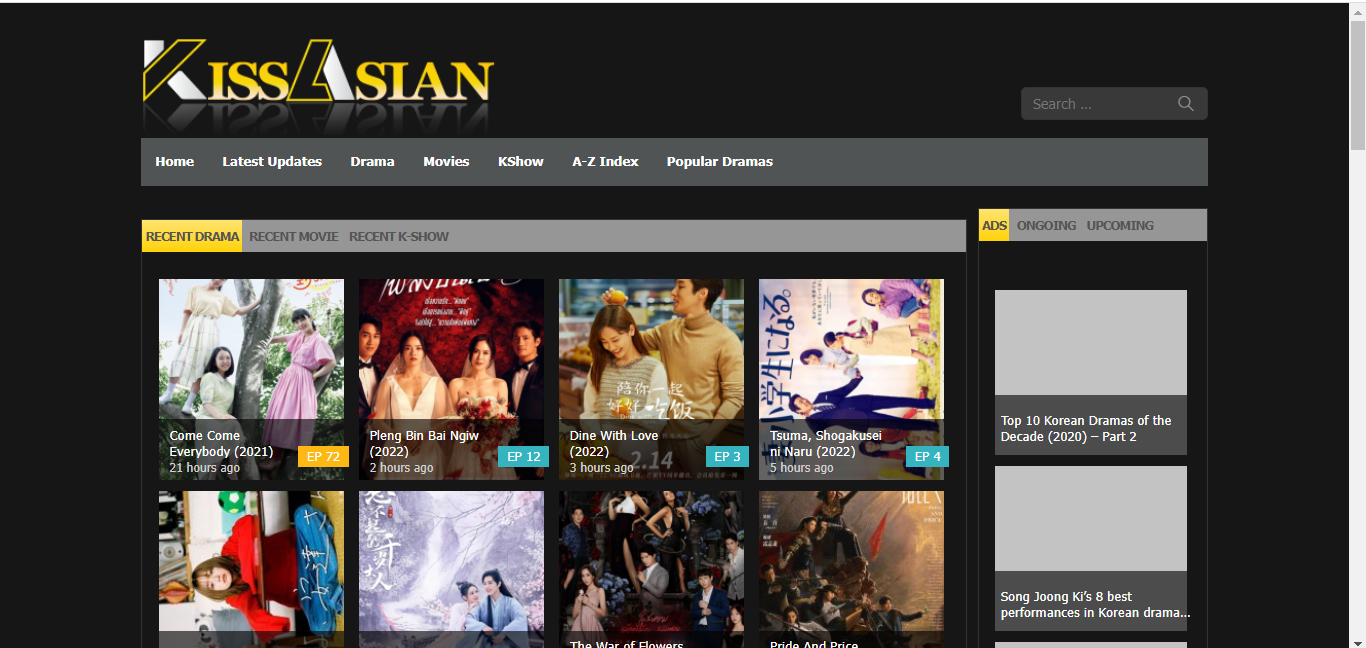Screen dimensions: 1366x648
Task: Click '21 hours ago' timestamp
Action: click(204, 468)
